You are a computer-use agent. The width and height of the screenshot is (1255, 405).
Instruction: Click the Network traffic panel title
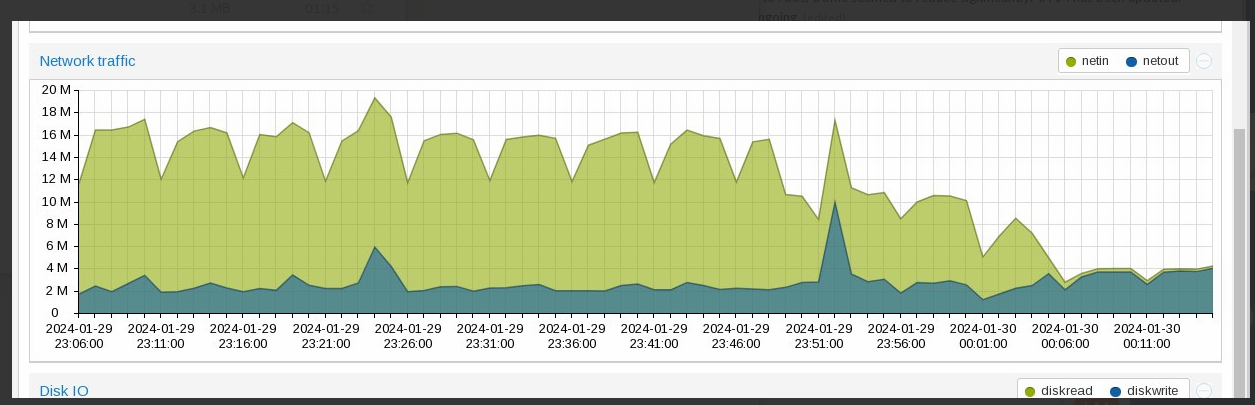pos(87,61)
